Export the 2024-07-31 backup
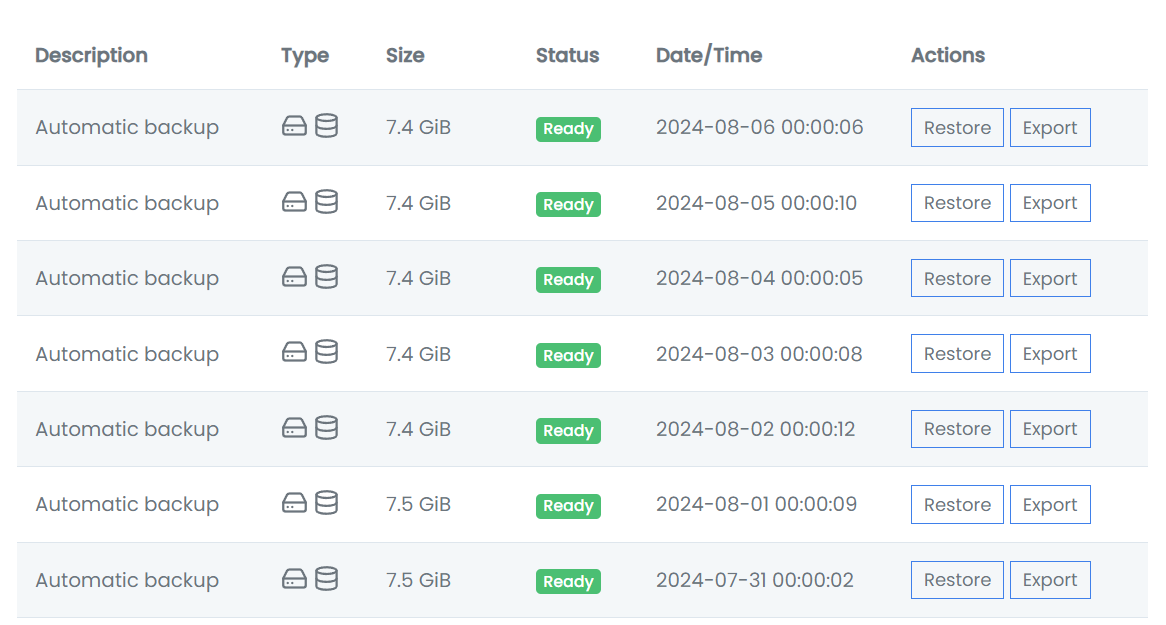The width and height of the screenshot is (1166, 625). point(1050,580)
